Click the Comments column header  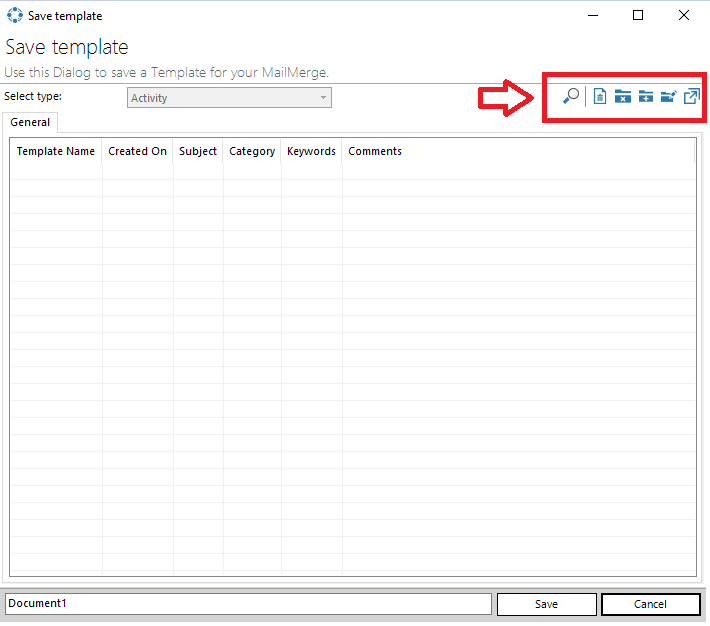[375, 152]
